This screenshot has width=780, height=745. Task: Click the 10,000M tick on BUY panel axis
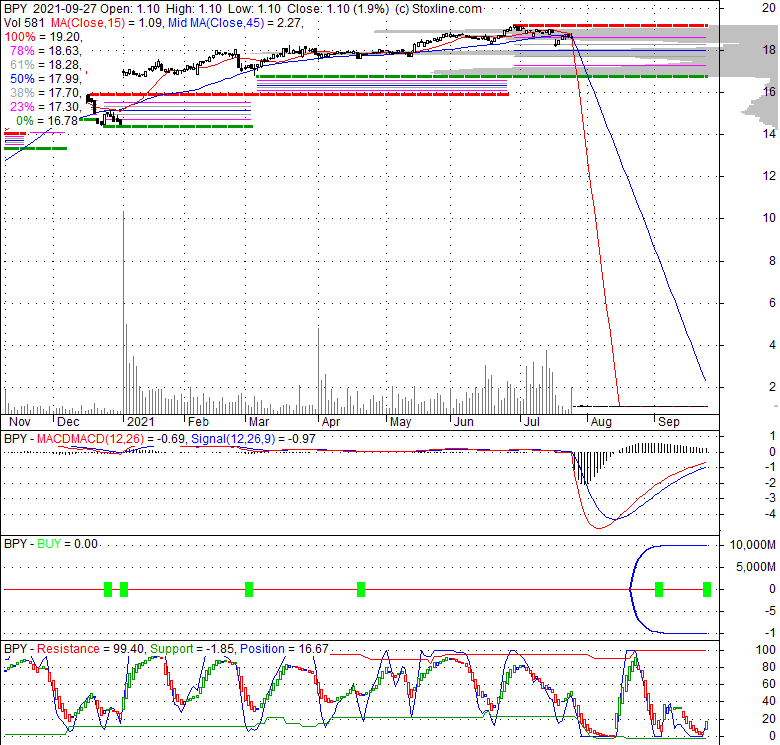tap(753, 545)
